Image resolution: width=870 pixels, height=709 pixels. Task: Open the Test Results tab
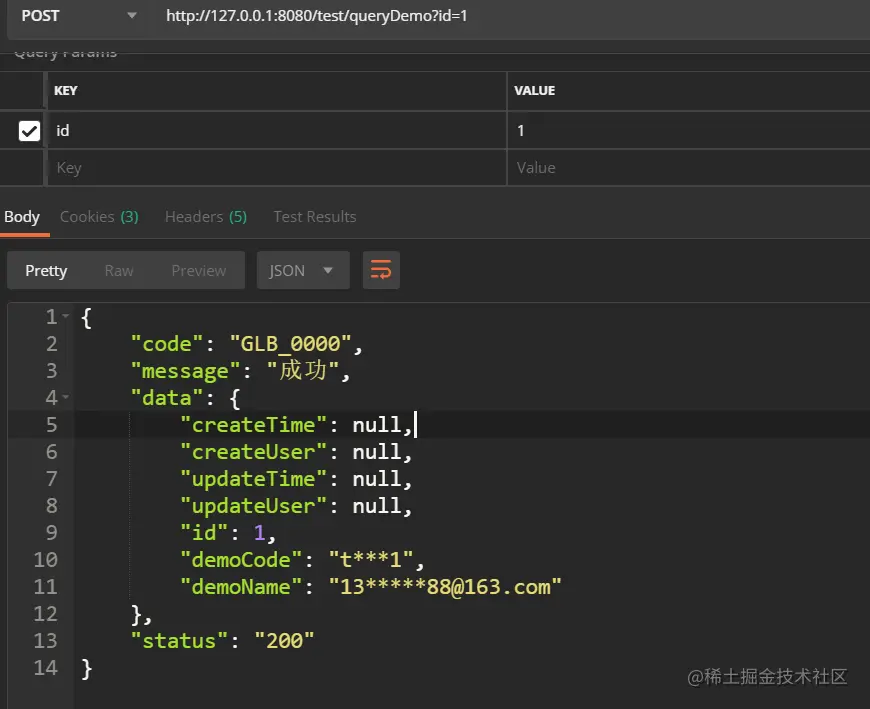coord(315,217)
